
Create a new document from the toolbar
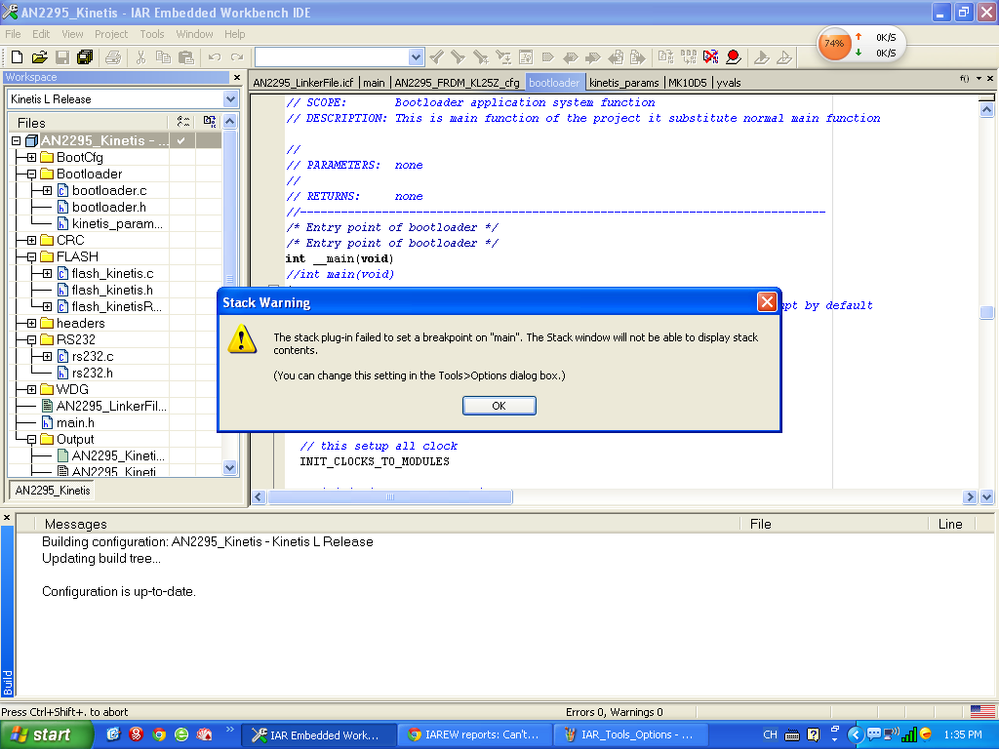coord(17,57)
